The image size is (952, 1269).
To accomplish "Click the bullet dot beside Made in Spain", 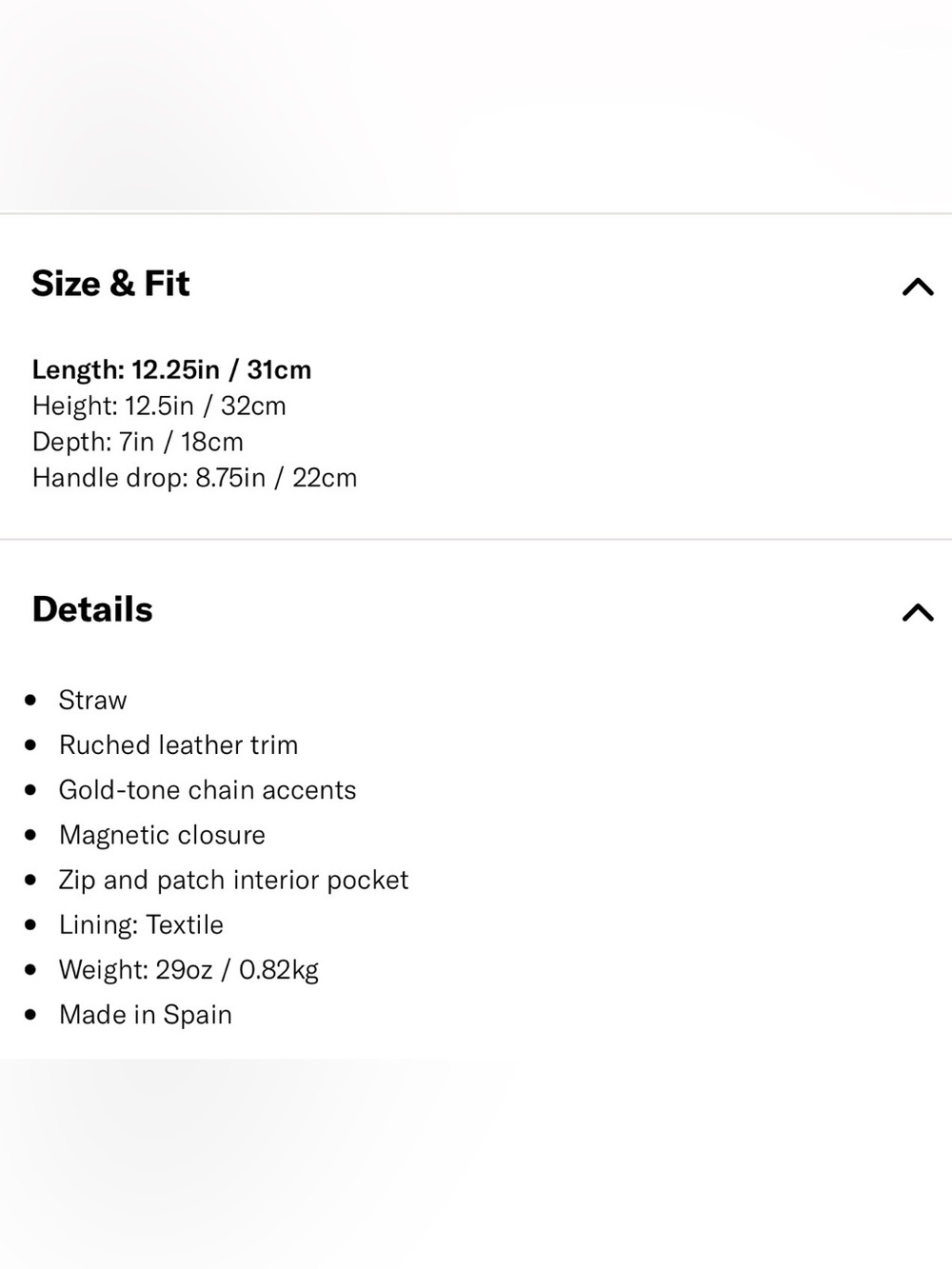I will click(31, 1014).
